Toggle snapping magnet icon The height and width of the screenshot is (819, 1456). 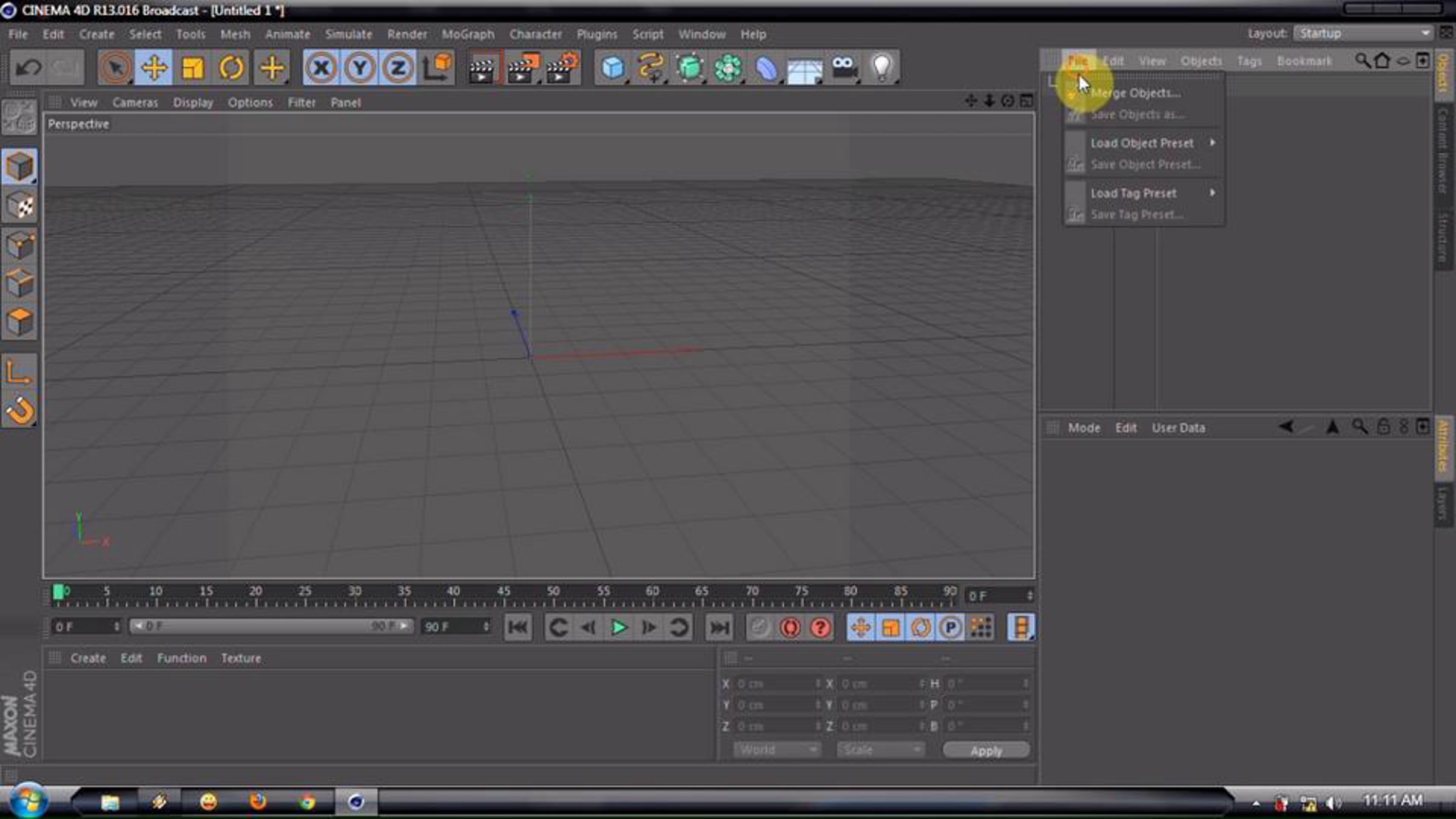click(x=19, y=411)
